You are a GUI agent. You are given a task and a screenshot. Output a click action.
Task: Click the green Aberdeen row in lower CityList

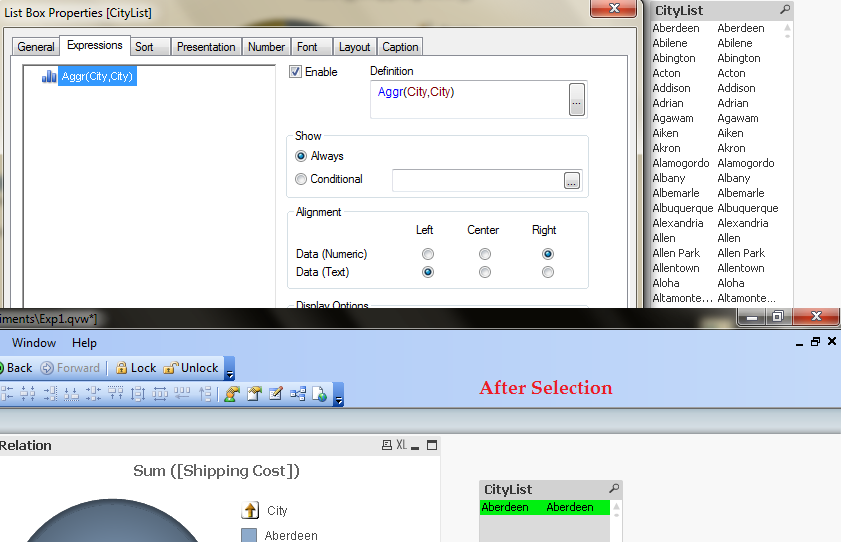(x=544, y=507)
